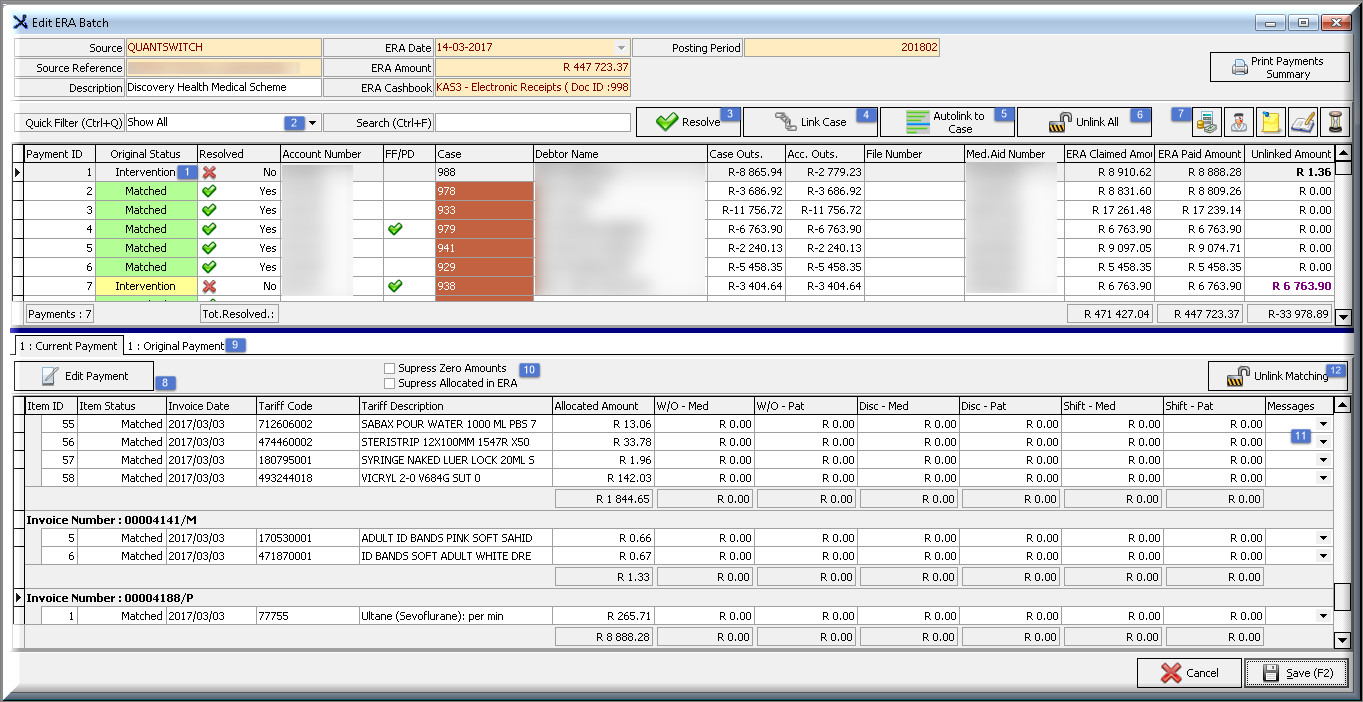Expand Messages dropdown for item 57
This screenshot has height=702, width=1363.
tap(1324, 460)
